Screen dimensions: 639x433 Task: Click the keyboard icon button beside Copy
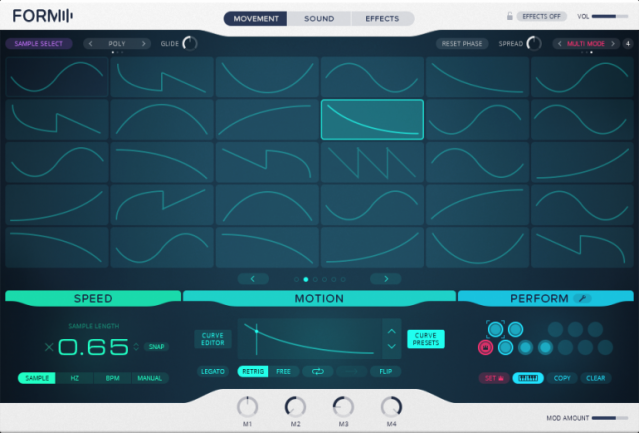[x=528, y=378]
